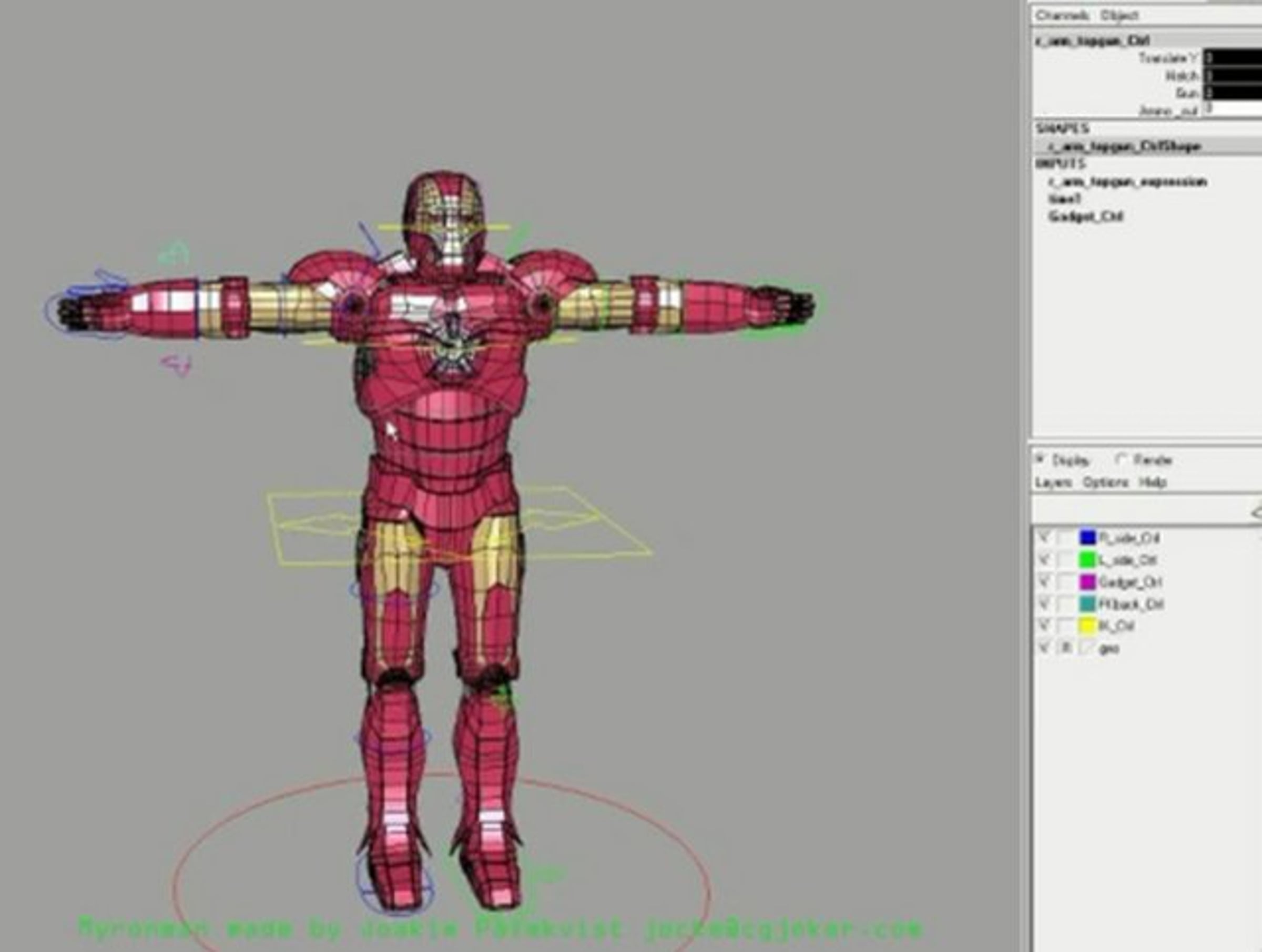Click the empty color box of geo layer

pyautogui.click(x=1087, y=648)
